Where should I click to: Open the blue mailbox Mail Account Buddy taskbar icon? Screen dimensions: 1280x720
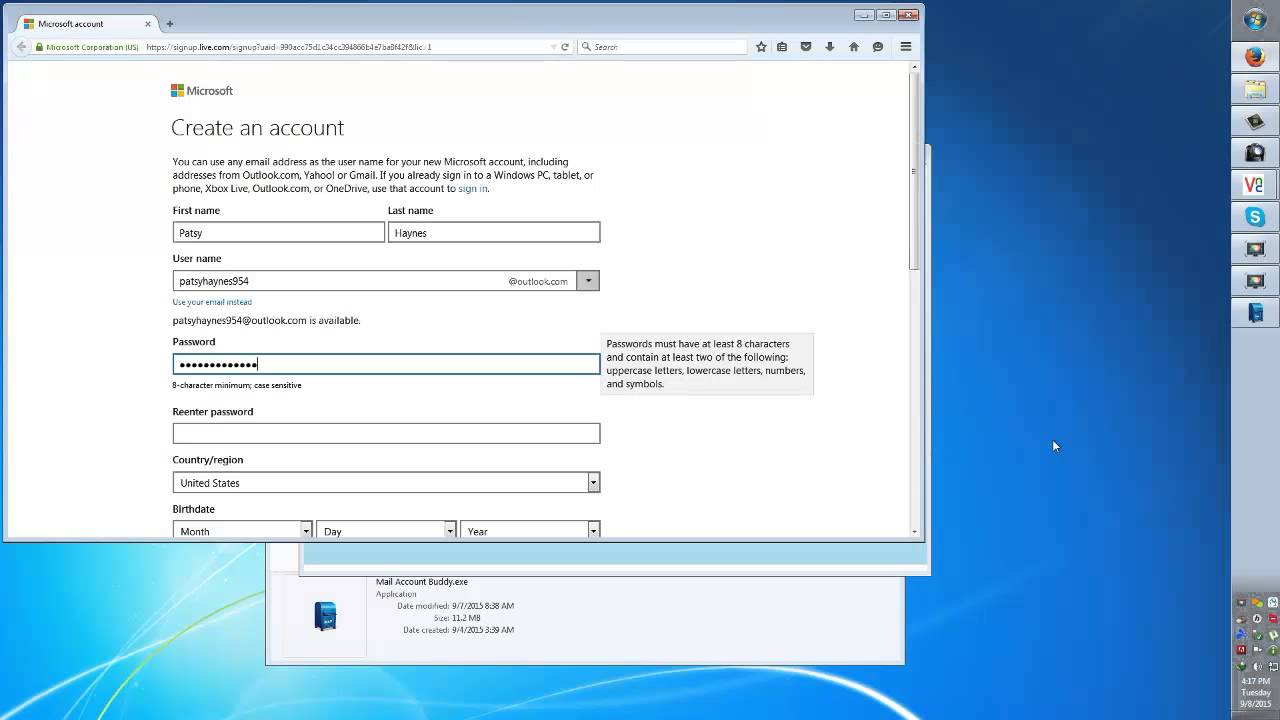tap(1255, 313)
